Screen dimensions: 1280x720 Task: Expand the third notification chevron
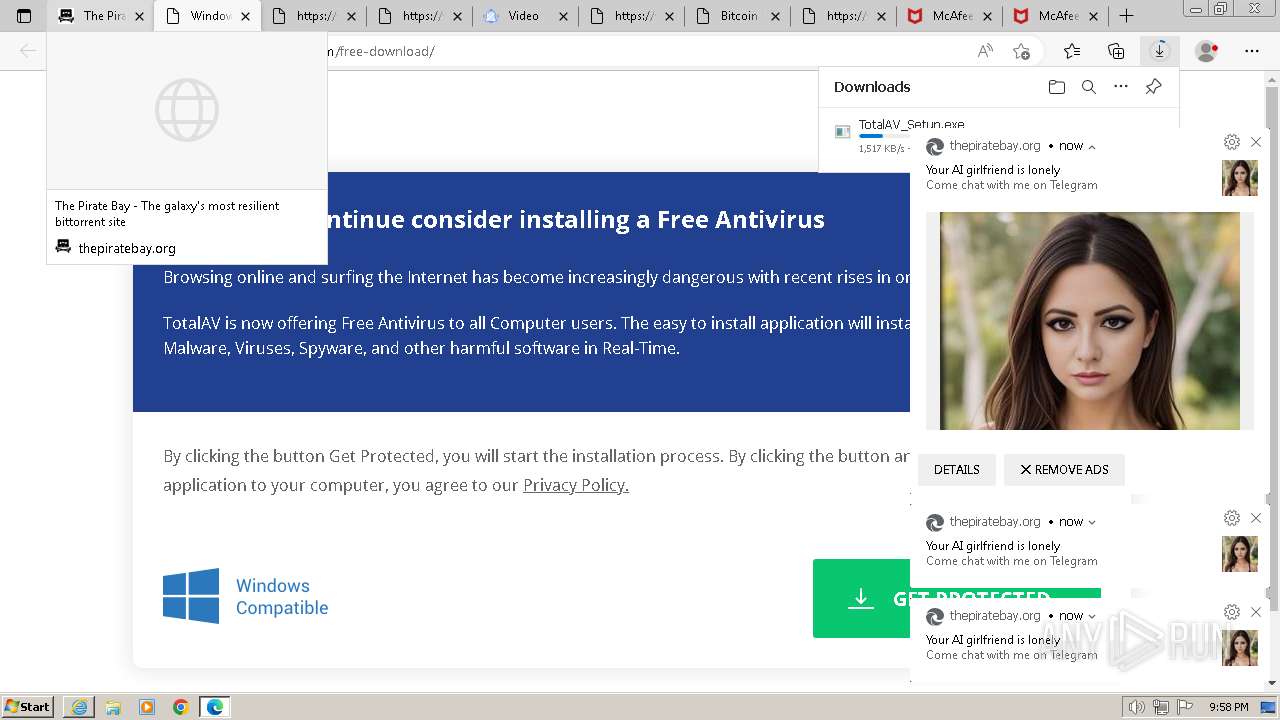click(1092, 616)
